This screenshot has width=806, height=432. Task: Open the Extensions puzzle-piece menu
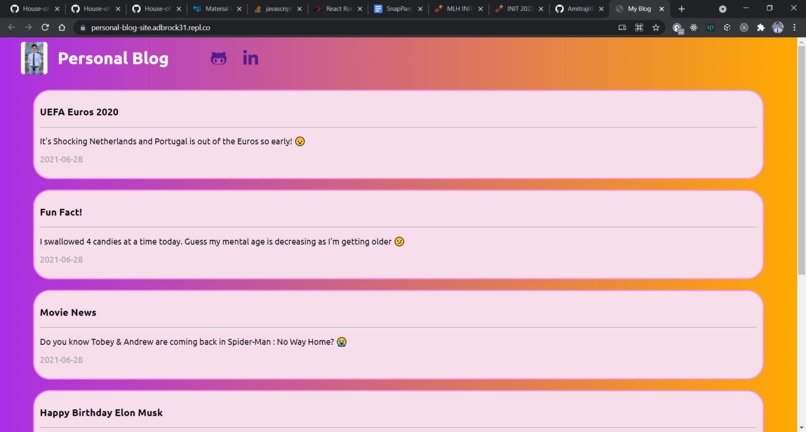click(761, 28)
